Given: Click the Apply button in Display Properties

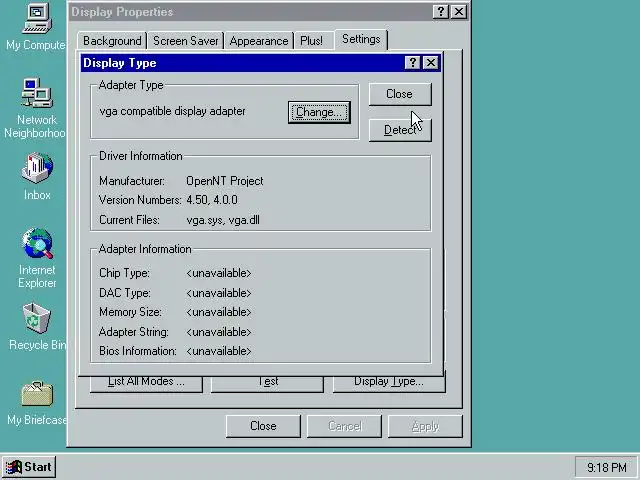Looking at the screenshot, I should (x=425, y=426).
